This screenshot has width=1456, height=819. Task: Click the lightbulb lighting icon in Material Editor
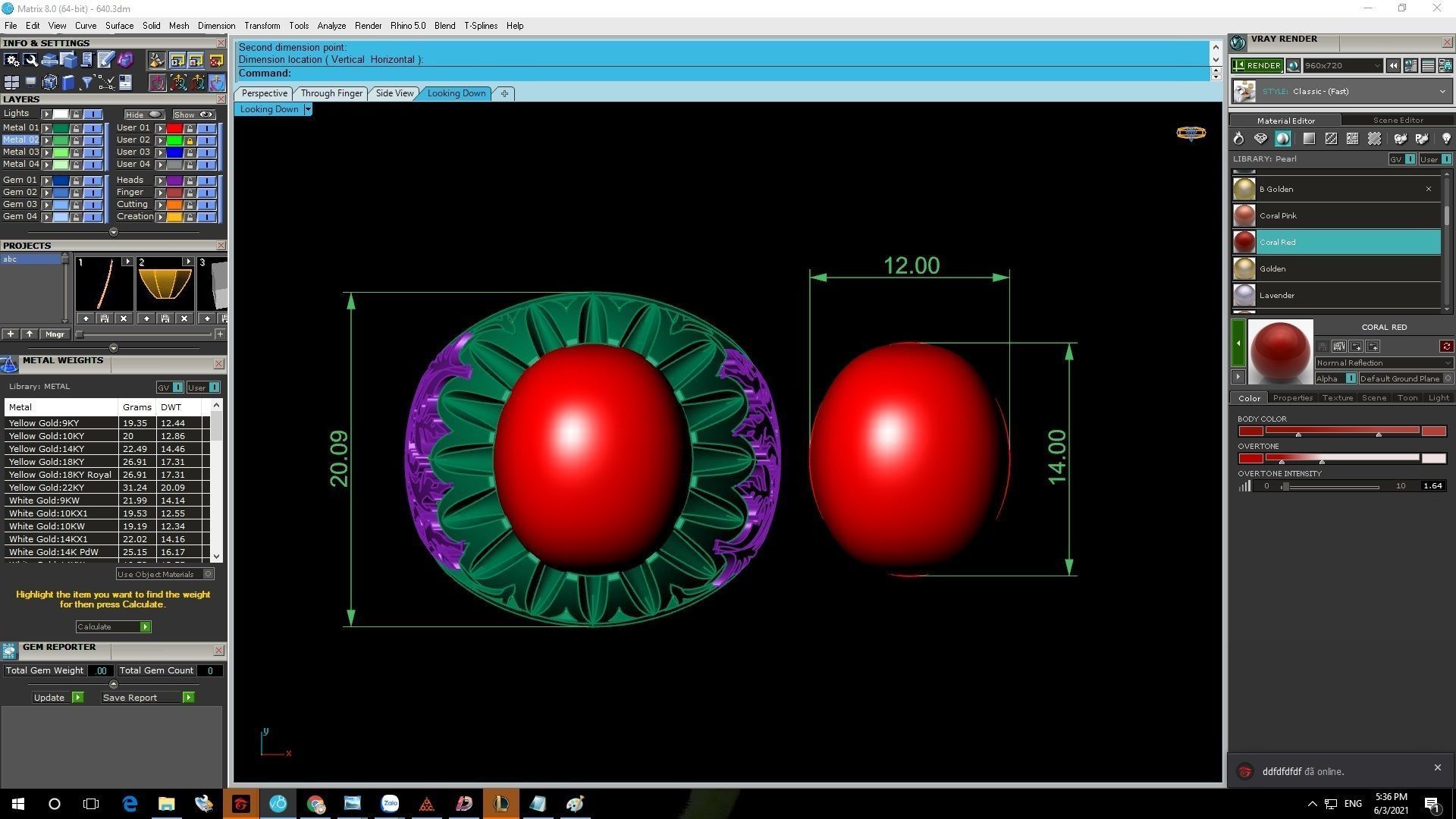pyautogui.click(x=1445, y=139)
